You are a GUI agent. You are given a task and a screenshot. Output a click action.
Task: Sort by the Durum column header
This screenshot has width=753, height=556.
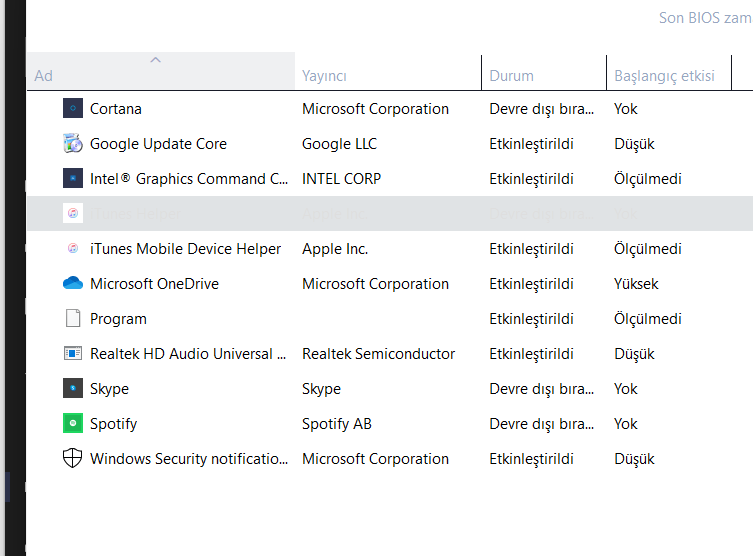point(544,72)
